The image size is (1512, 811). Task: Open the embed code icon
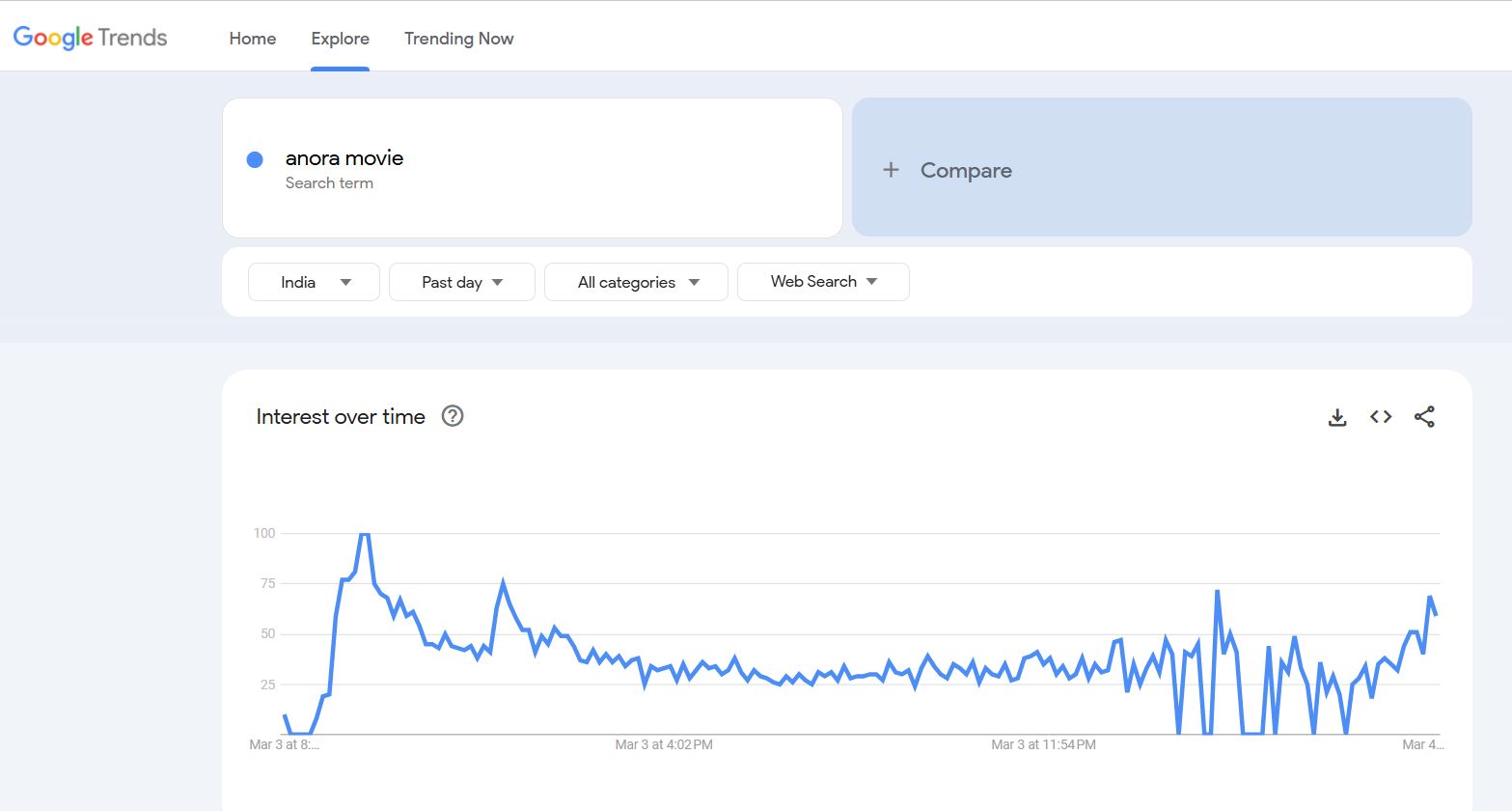coord(1381,417)
